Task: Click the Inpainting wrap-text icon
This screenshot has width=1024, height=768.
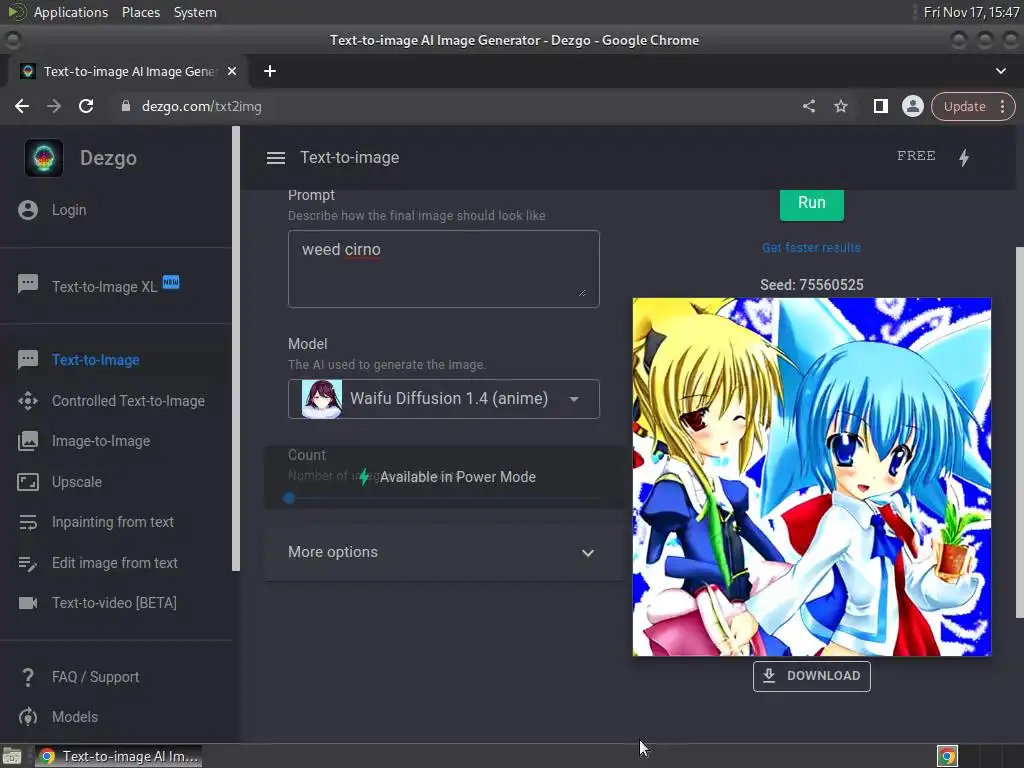Action: pos(28,522)
